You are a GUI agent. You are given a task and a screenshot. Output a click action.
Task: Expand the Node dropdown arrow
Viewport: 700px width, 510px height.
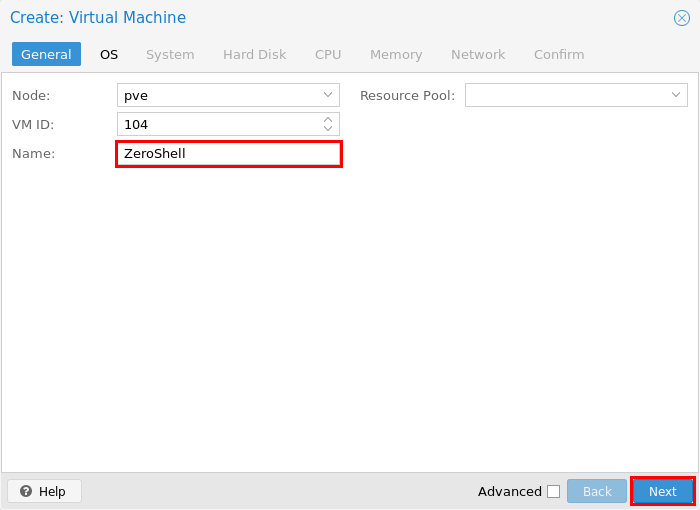(328, 95)
